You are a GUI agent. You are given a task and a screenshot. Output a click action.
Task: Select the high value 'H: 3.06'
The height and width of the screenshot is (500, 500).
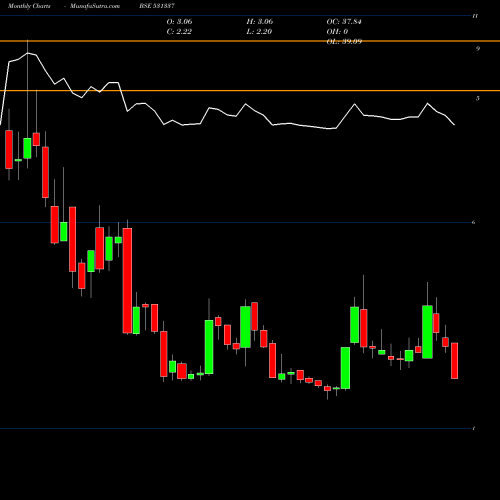tap(260, 22)
